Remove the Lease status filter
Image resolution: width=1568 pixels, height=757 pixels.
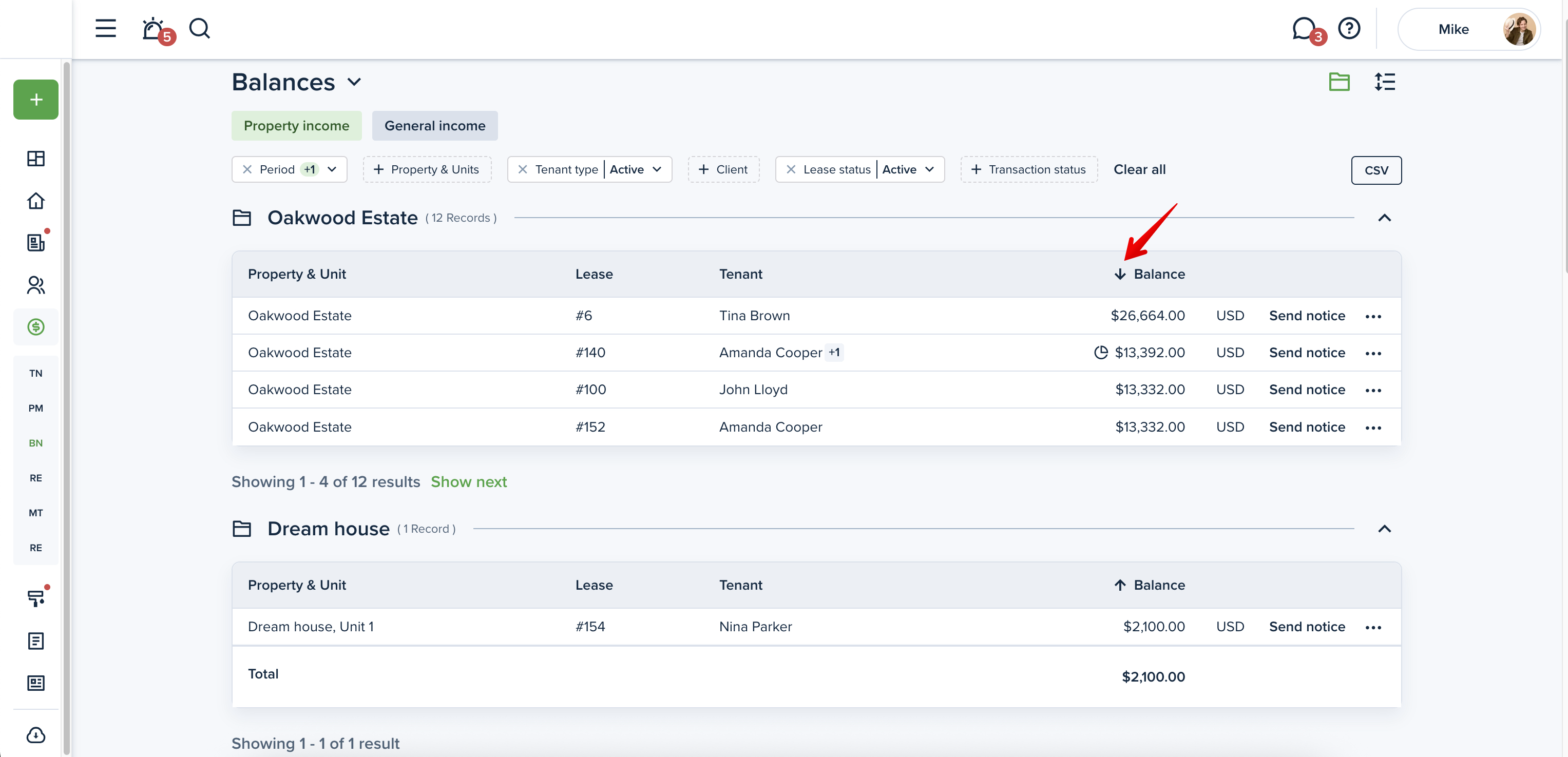coord(791,170)
